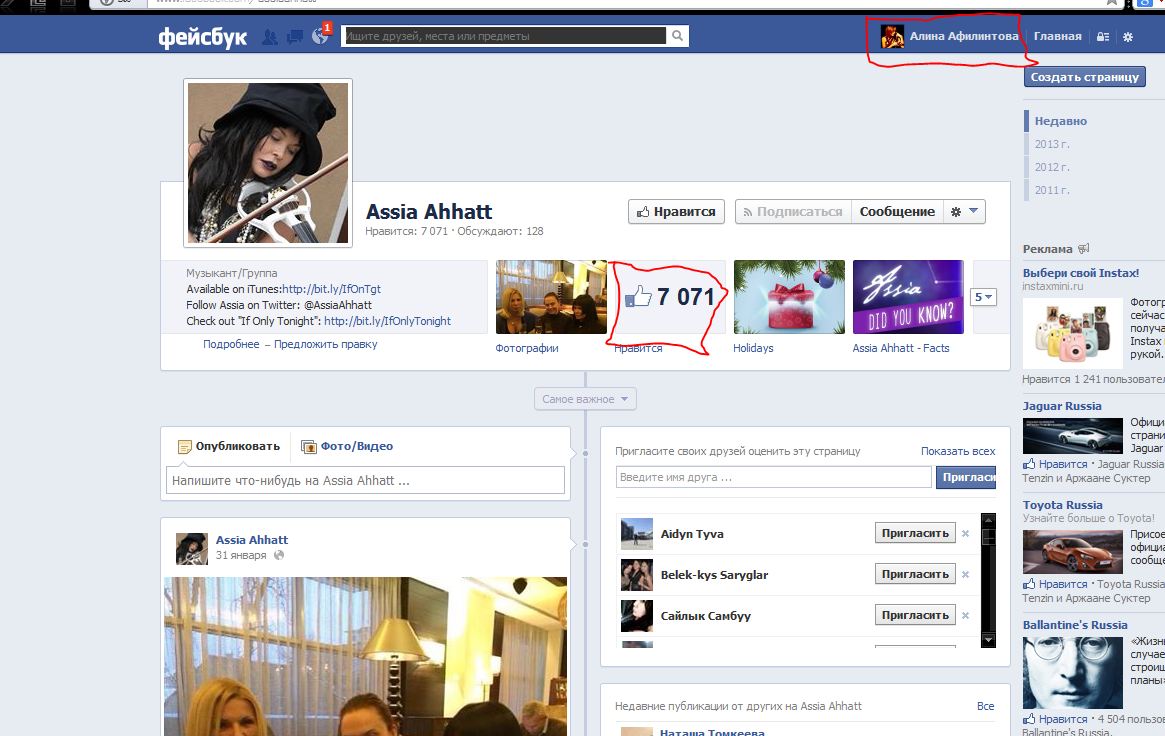Open the bit.ly/IfOnTgt iTunes link

coord(331,289)
